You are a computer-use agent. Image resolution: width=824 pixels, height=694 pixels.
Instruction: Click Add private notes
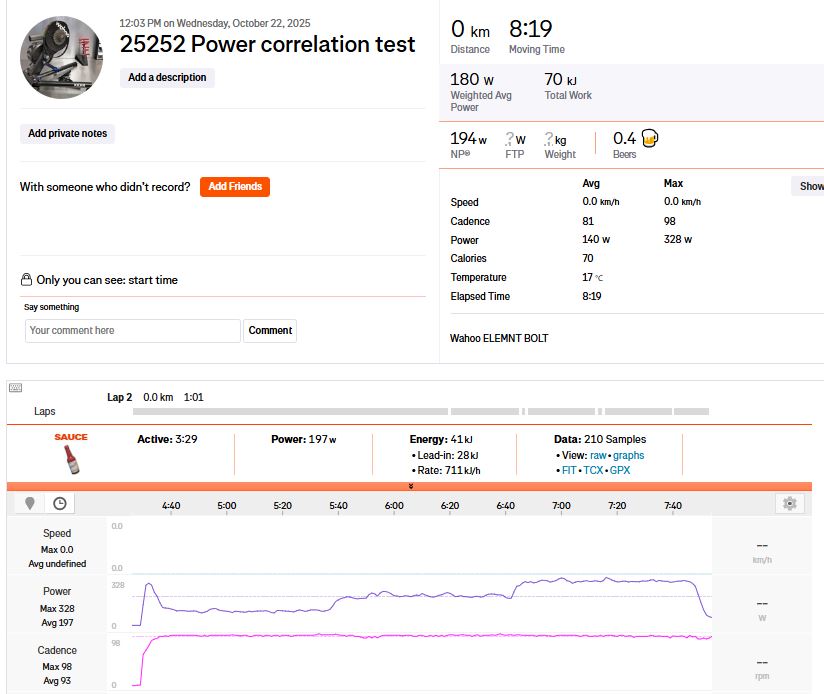pyautogui.click(x=67, y=133)
